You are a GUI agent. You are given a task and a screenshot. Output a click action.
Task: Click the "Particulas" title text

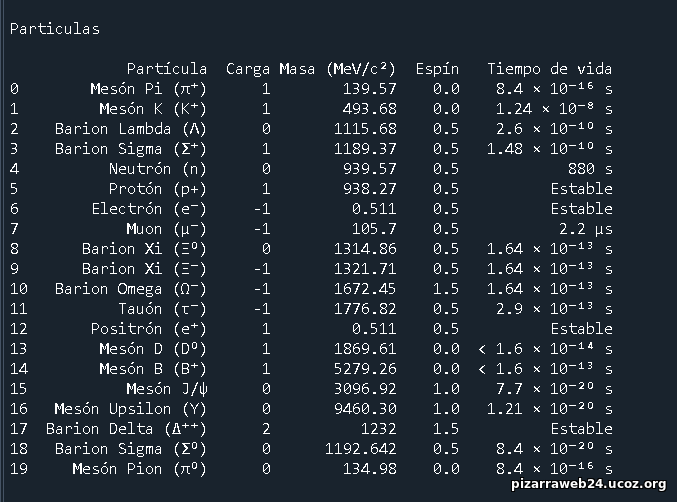[54, 29]
